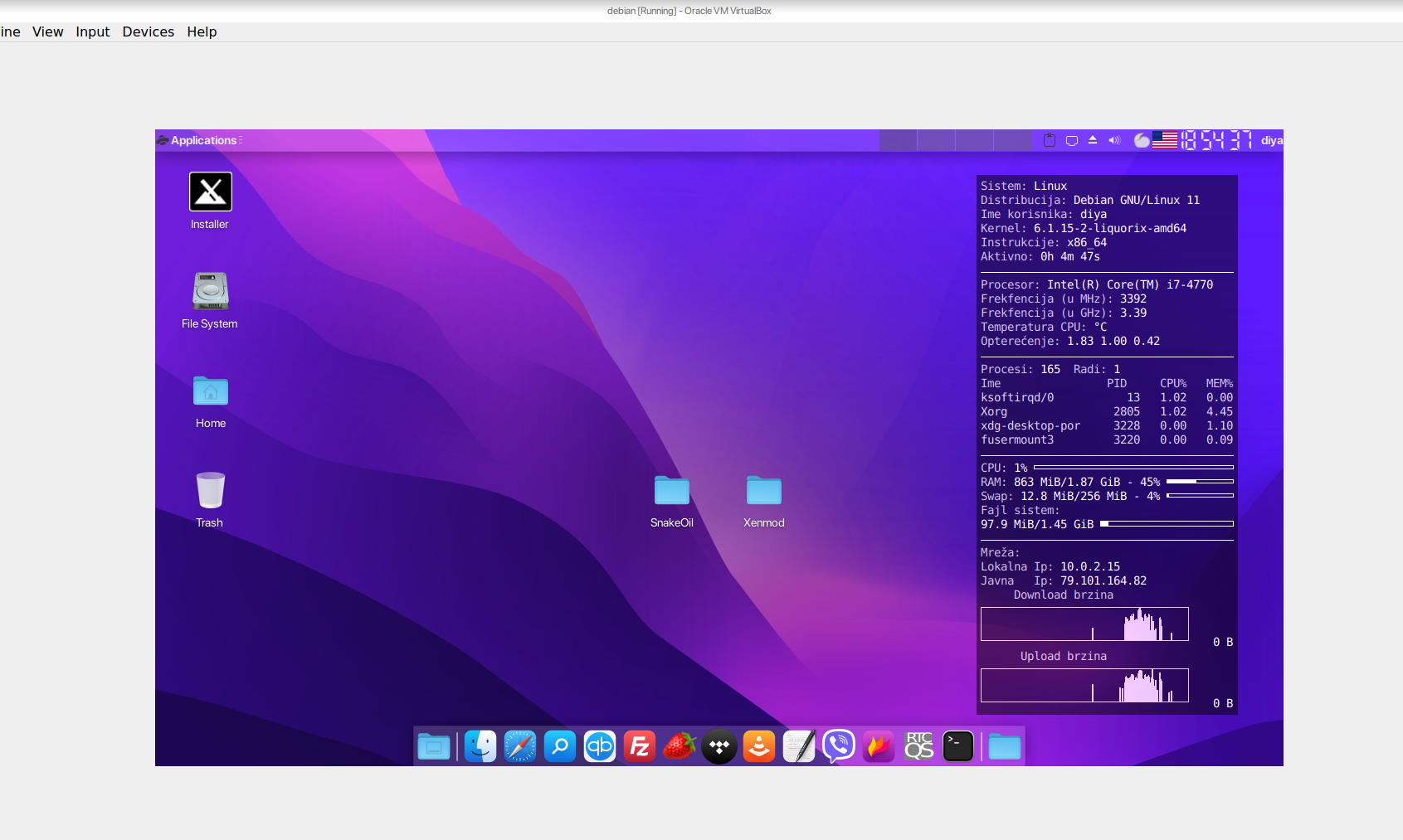Open the VirtualBox Help menu
The width and height of the screenshot is (1403, 840).
click(x=202, y=32)
